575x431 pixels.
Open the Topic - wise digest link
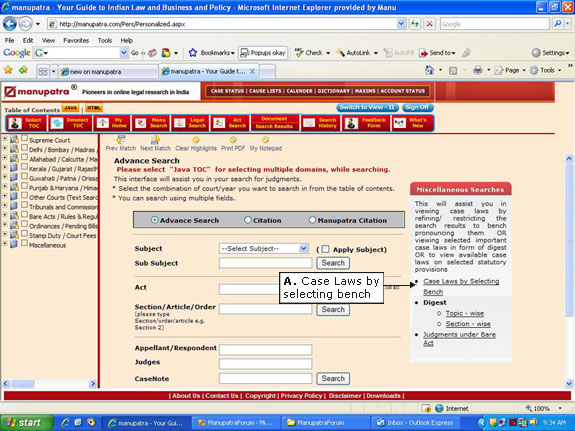tap(465, 313)
